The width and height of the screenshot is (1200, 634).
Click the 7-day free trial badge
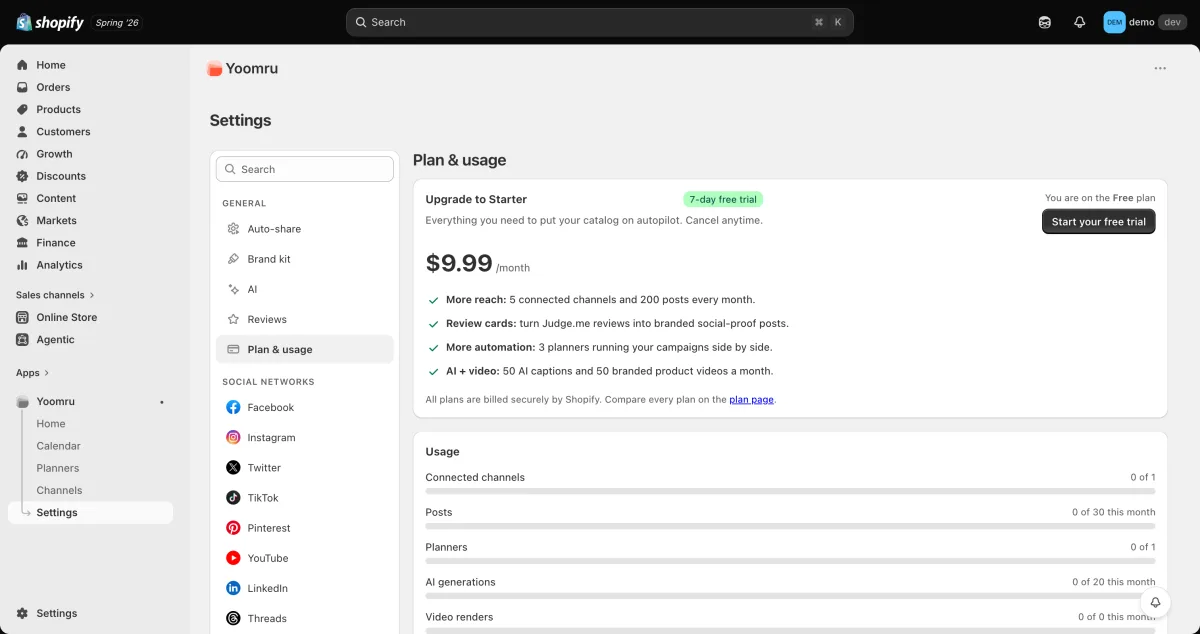point(723,199)
